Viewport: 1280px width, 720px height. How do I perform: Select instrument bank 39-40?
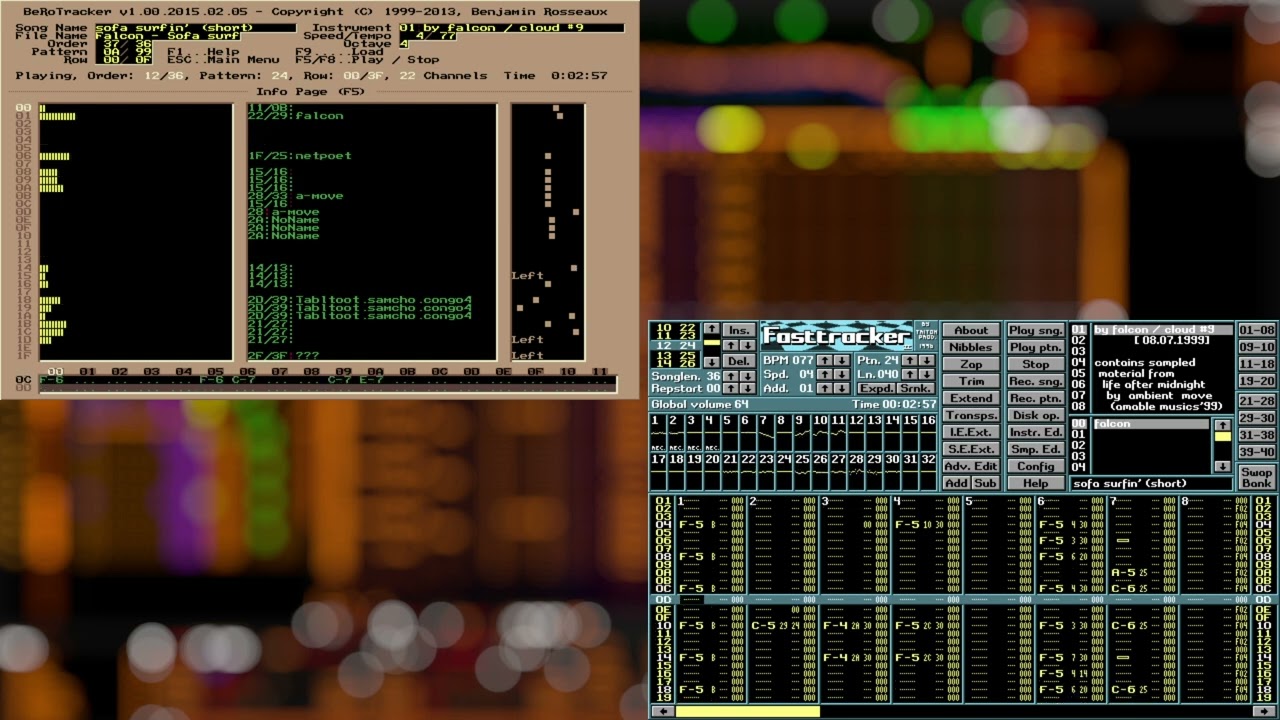1257,452
